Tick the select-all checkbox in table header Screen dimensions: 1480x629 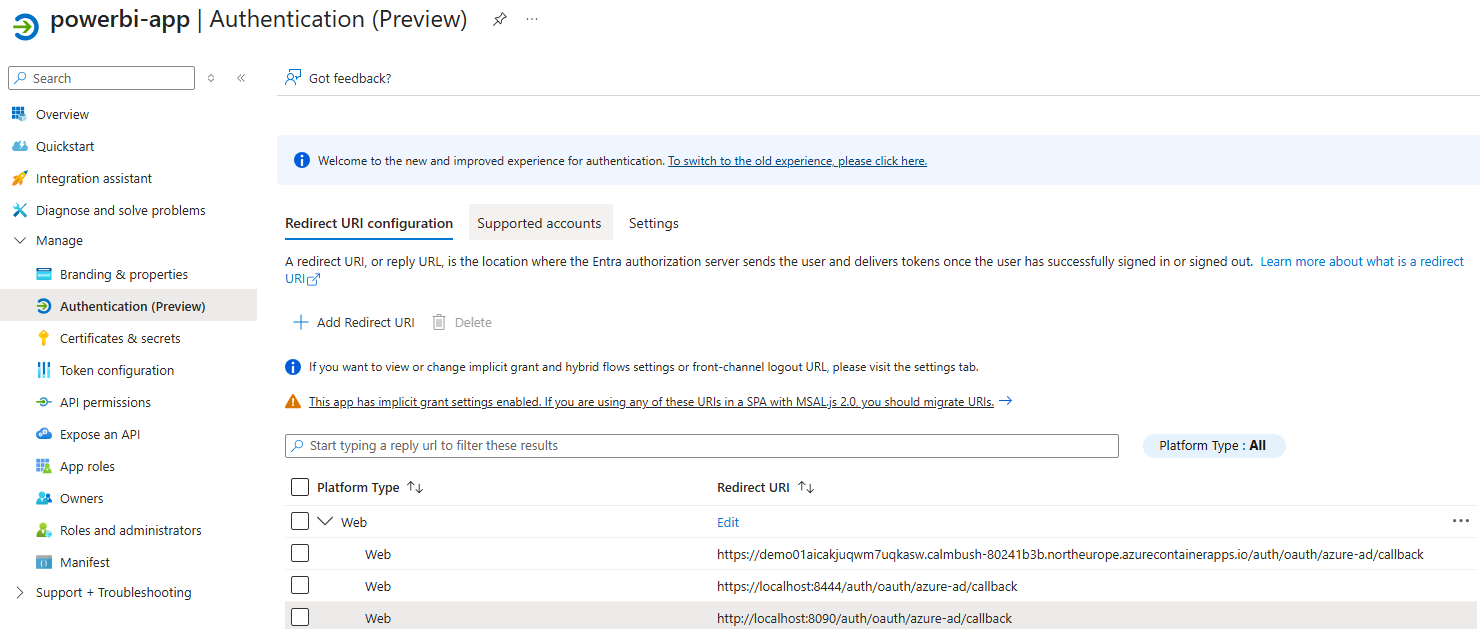pos(300,487)
